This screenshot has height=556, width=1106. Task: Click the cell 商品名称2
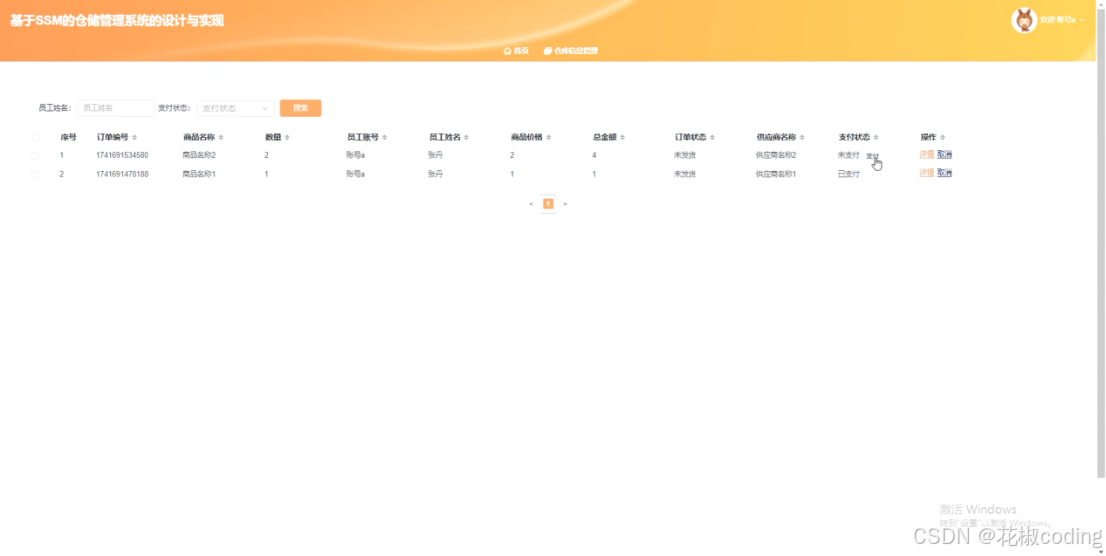199,155
